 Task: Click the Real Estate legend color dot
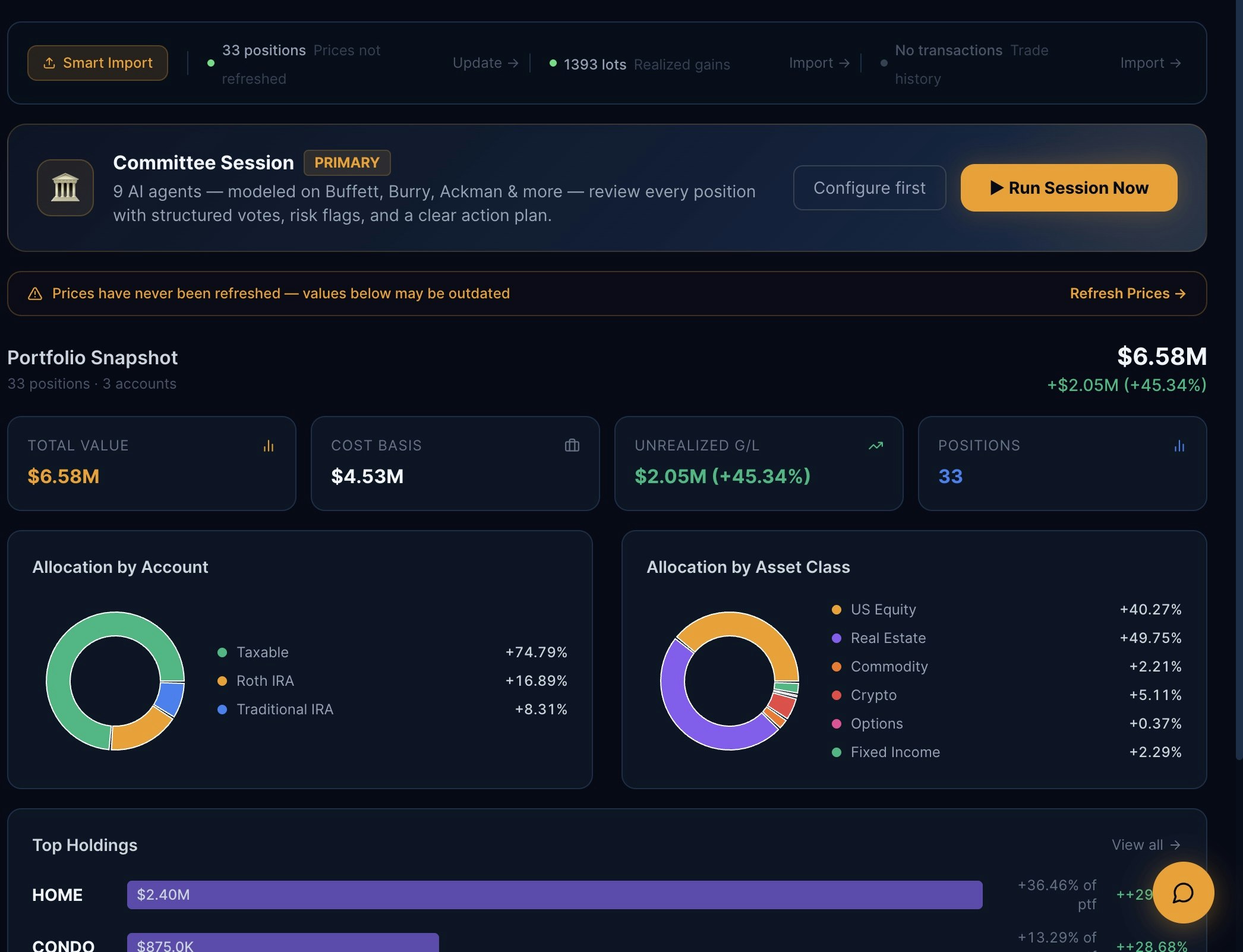tap(837, 638)
